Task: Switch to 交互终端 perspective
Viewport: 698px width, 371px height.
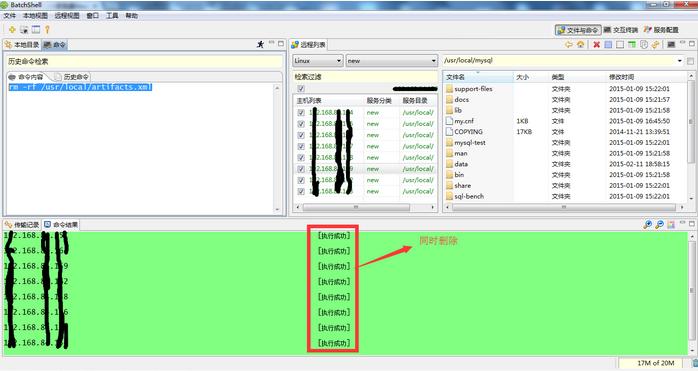Action: [x=621, y=30]
